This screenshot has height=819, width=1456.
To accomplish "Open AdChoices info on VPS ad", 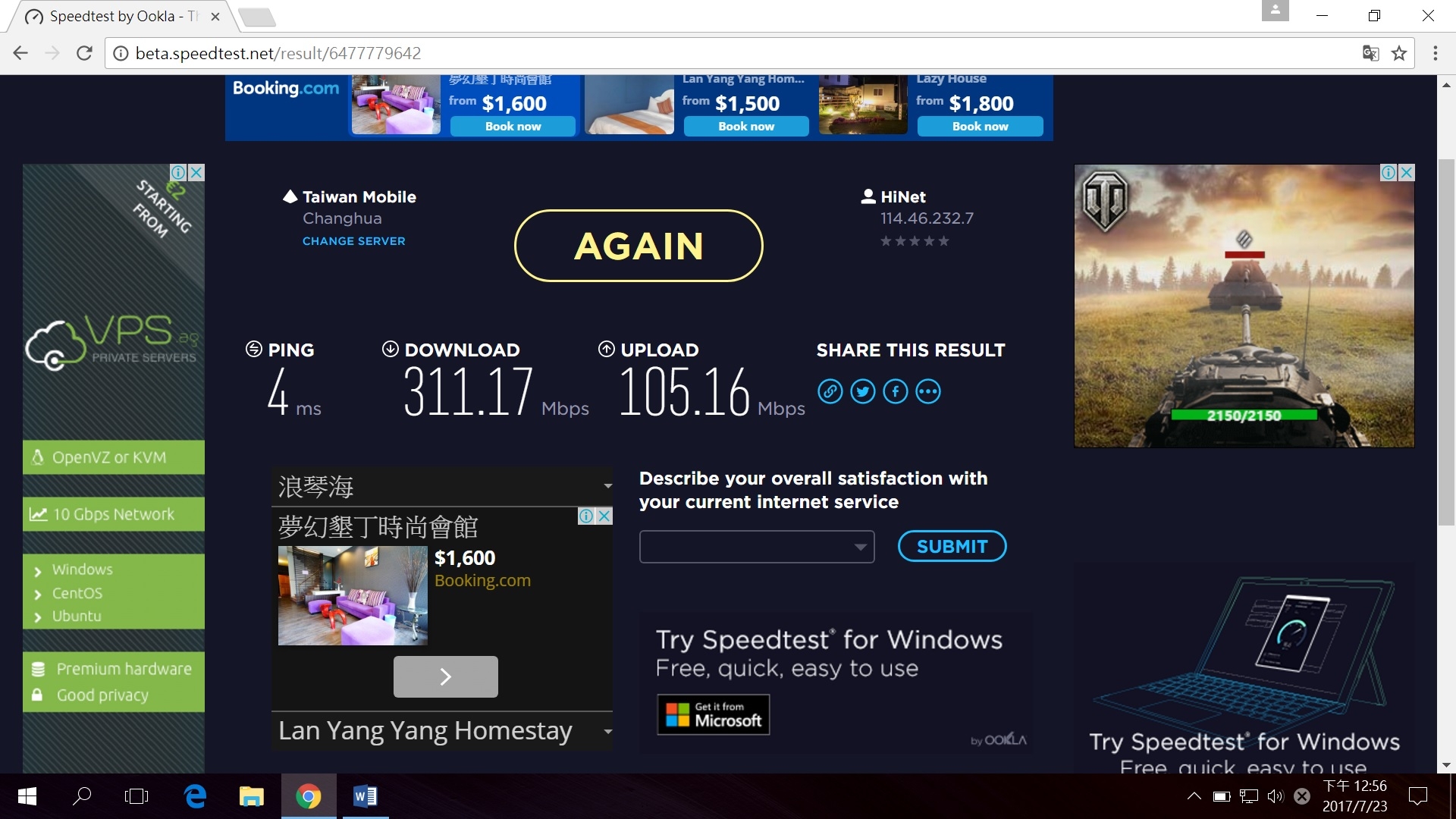I will [179, 172].
